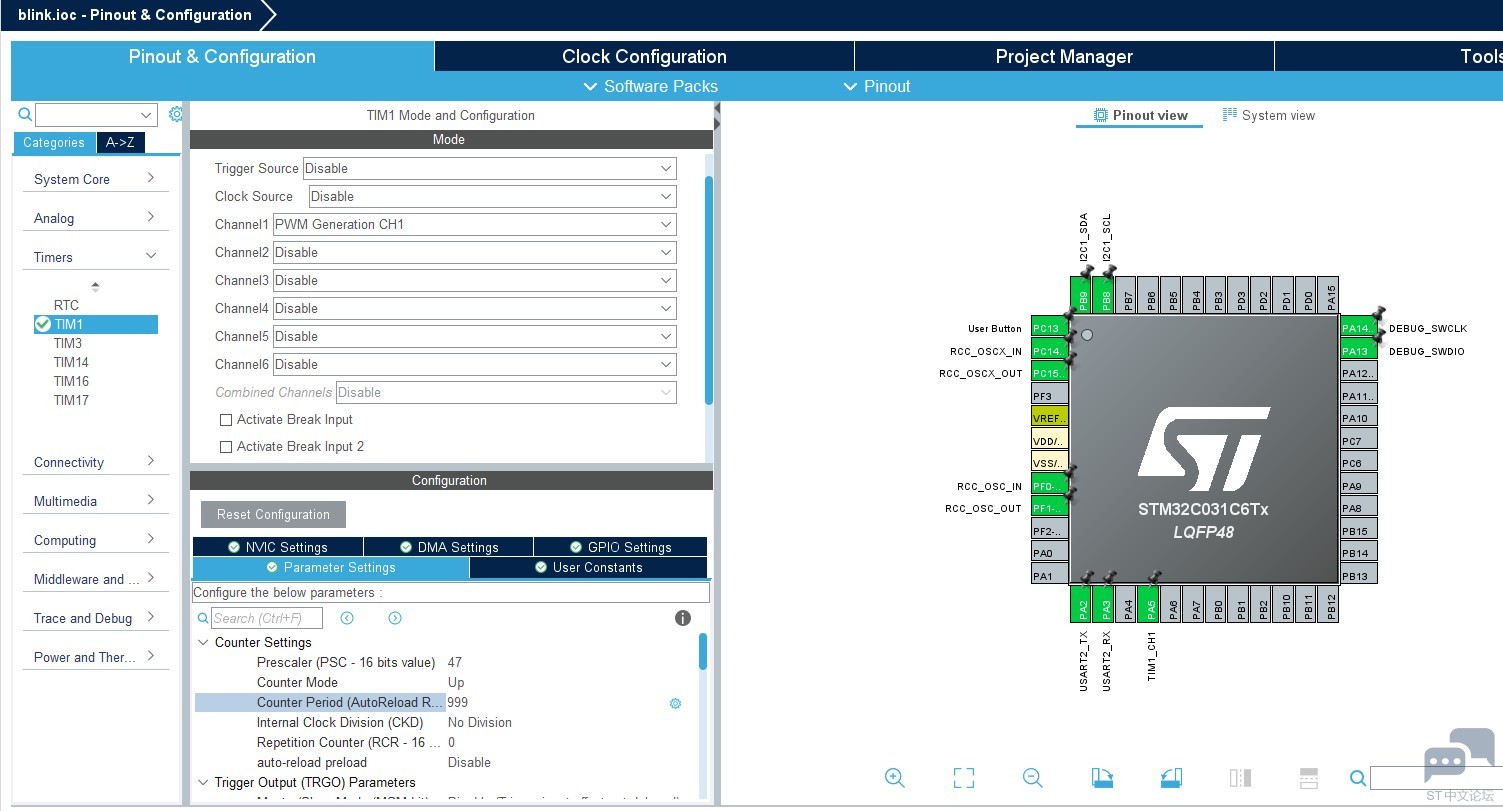Screen dimensions: 1503x811
Task: Open the Trigger Source dropdown
Action: [x=490, y=169]
